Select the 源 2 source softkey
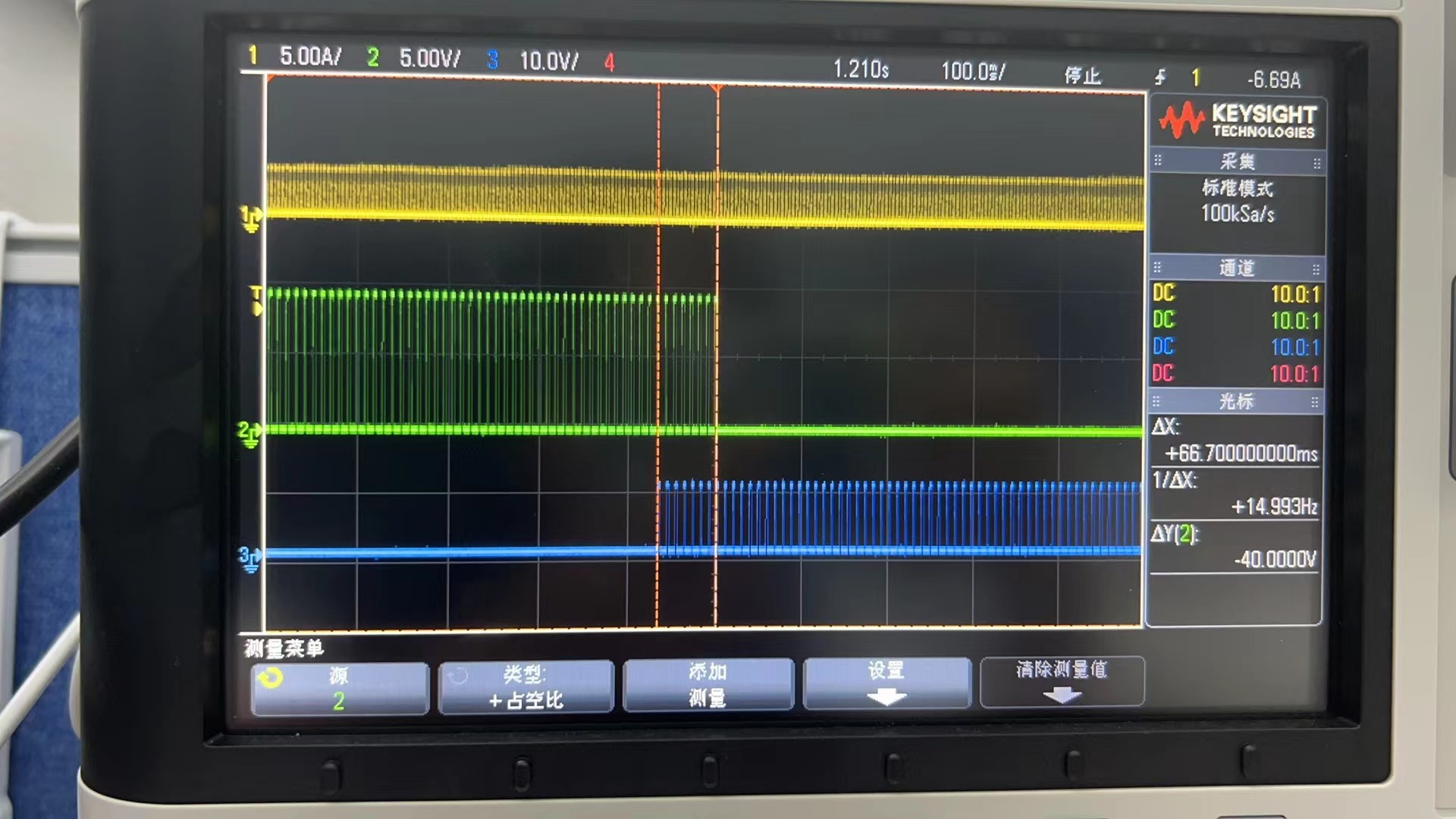Screen dimensions: 1456x819 pyautogui.click(x=340, y=689)
